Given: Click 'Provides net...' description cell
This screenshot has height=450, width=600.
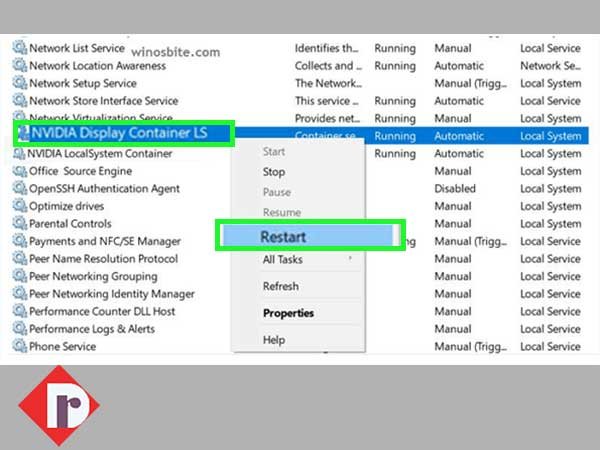Looking at the screenshot, I should click(x=328, y=119).
